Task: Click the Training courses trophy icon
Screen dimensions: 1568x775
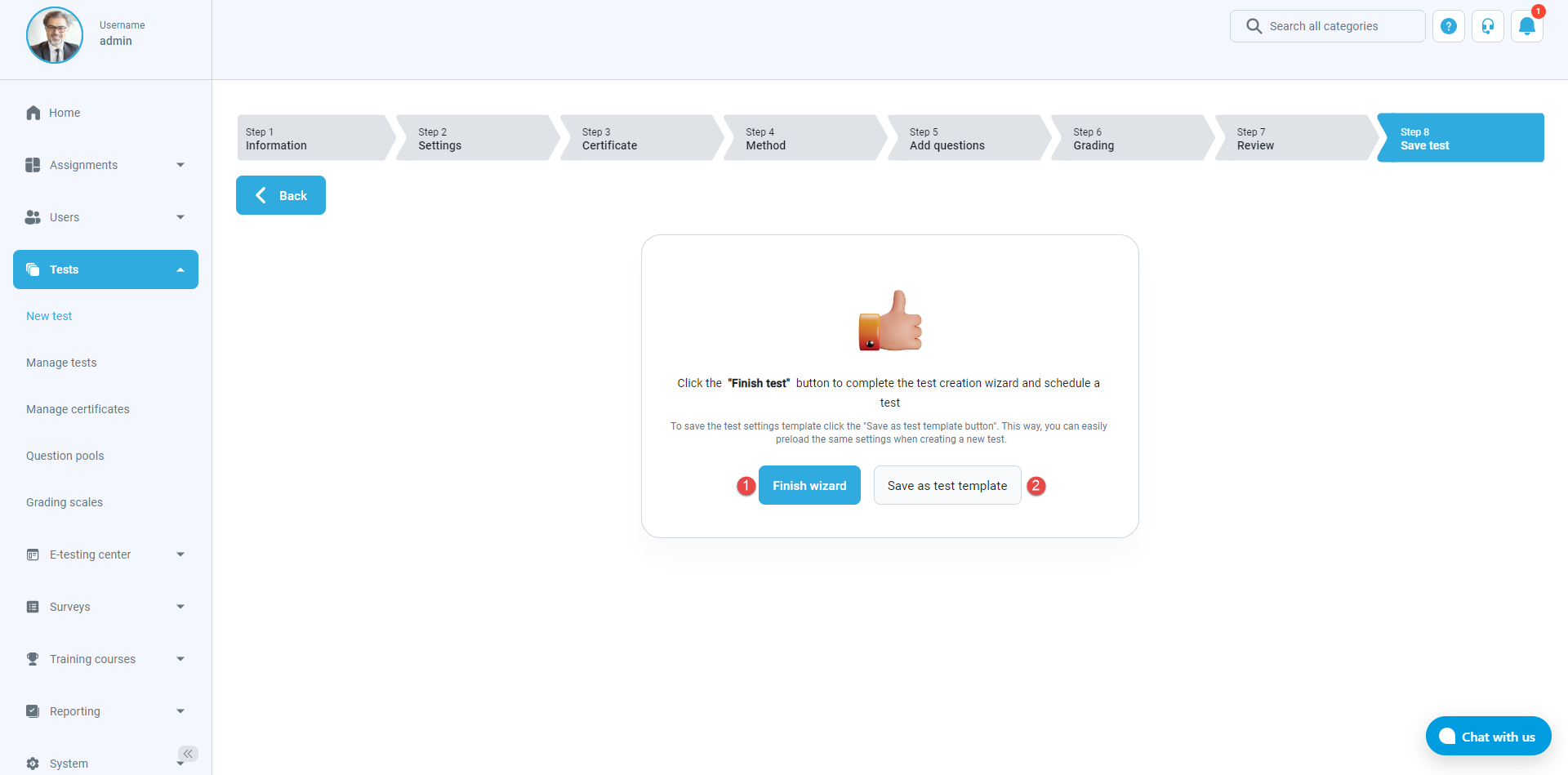Action: pos(33,659)
